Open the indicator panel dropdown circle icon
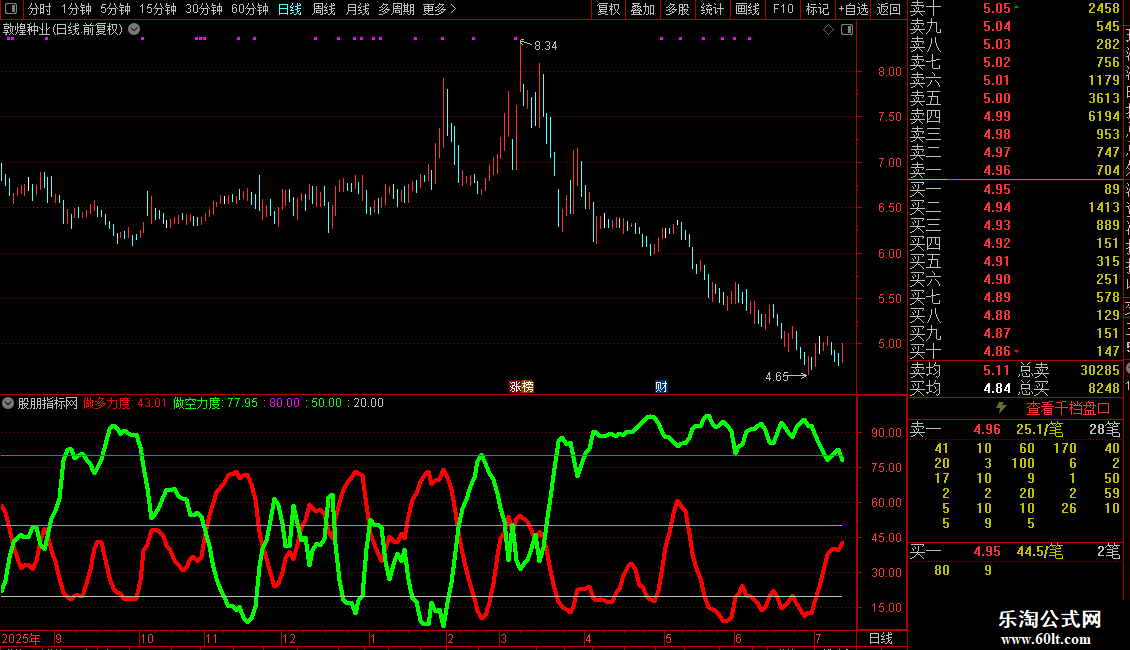The width and height of the screenshot is (1130, 650). pyautogui.click(x=8, y=403)
